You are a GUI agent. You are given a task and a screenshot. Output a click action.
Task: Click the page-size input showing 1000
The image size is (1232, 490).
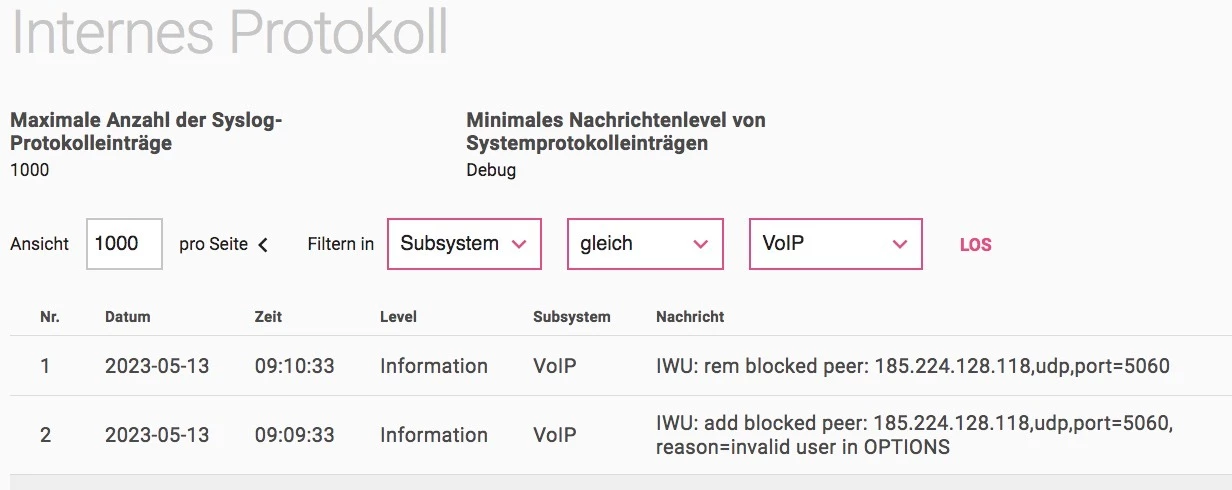tap(124, 244)
